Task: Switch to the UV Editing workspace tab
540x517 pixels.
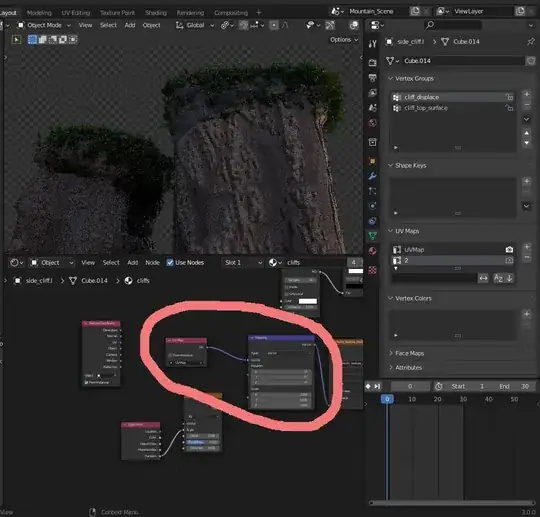Action: (x=76, y=13)
